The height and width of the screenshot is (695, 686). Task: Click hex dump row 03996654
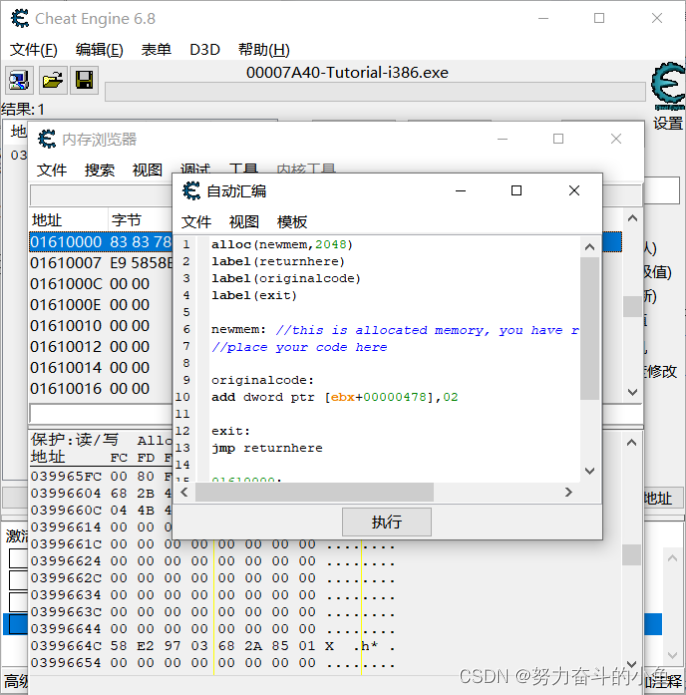213,663
